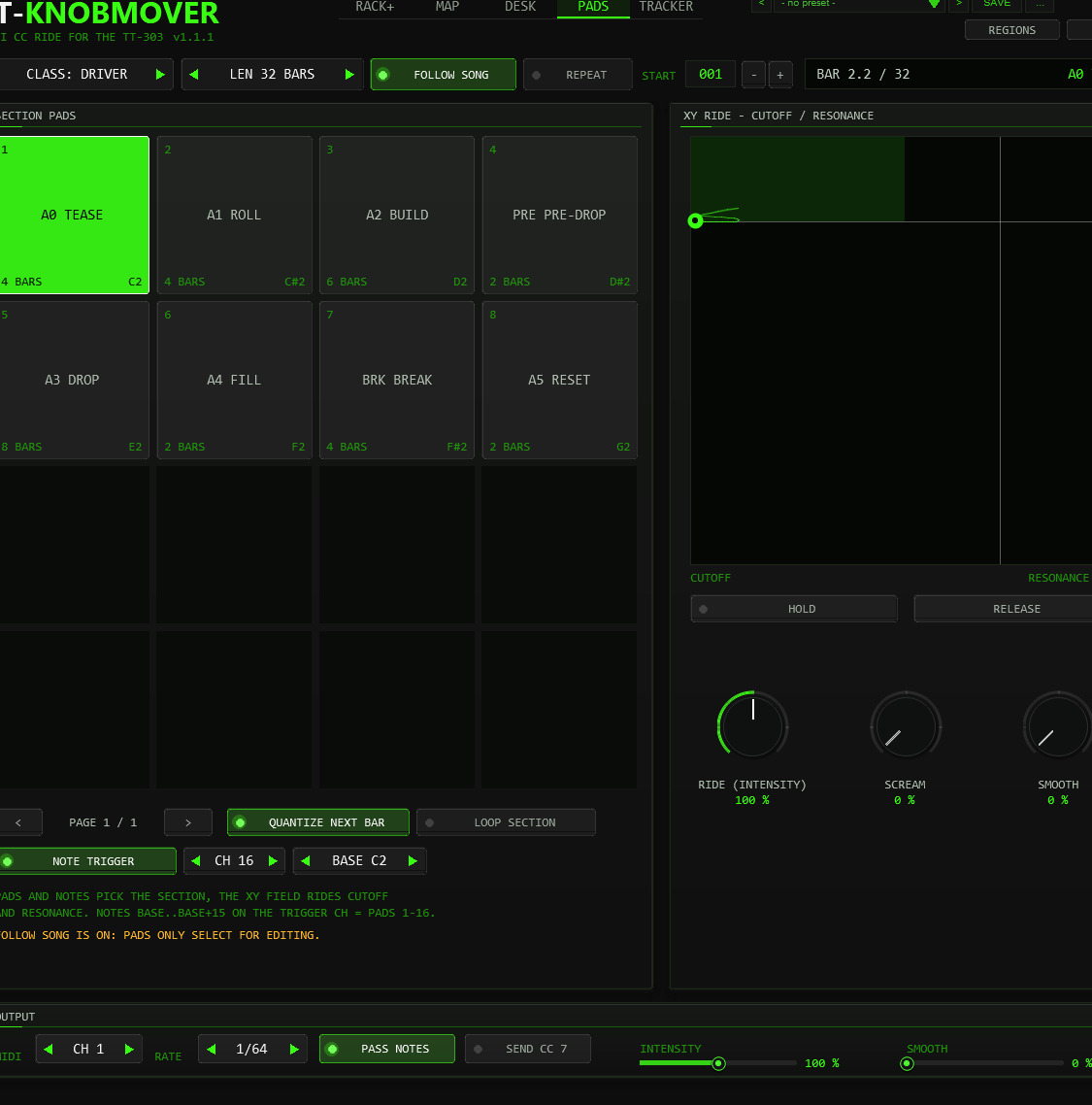
Task: Enable LOOP SECTION
Action: [506, 822]
